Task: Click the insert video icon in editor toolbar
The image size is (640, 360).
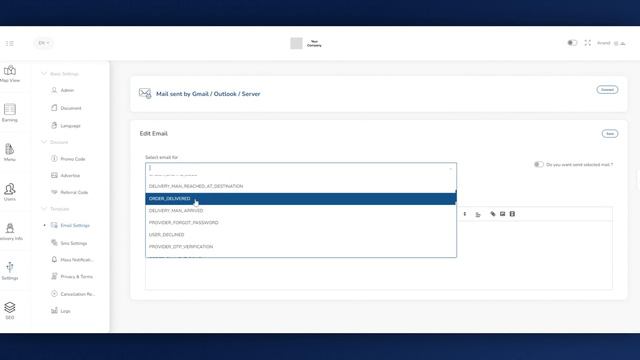Action: [x=512, y=214]
